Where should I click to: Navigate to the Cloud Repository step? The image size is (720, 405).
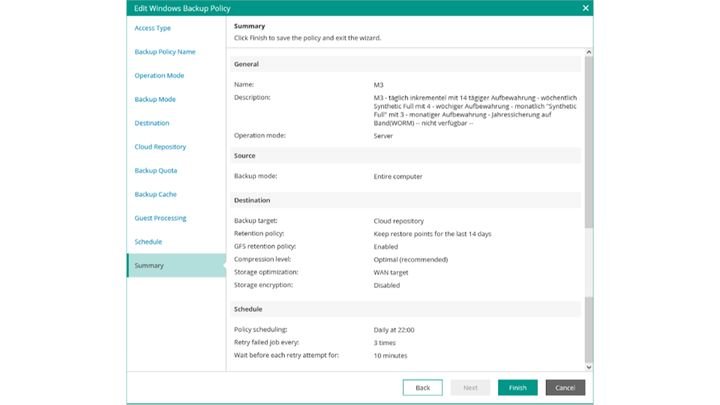point(160,147)
